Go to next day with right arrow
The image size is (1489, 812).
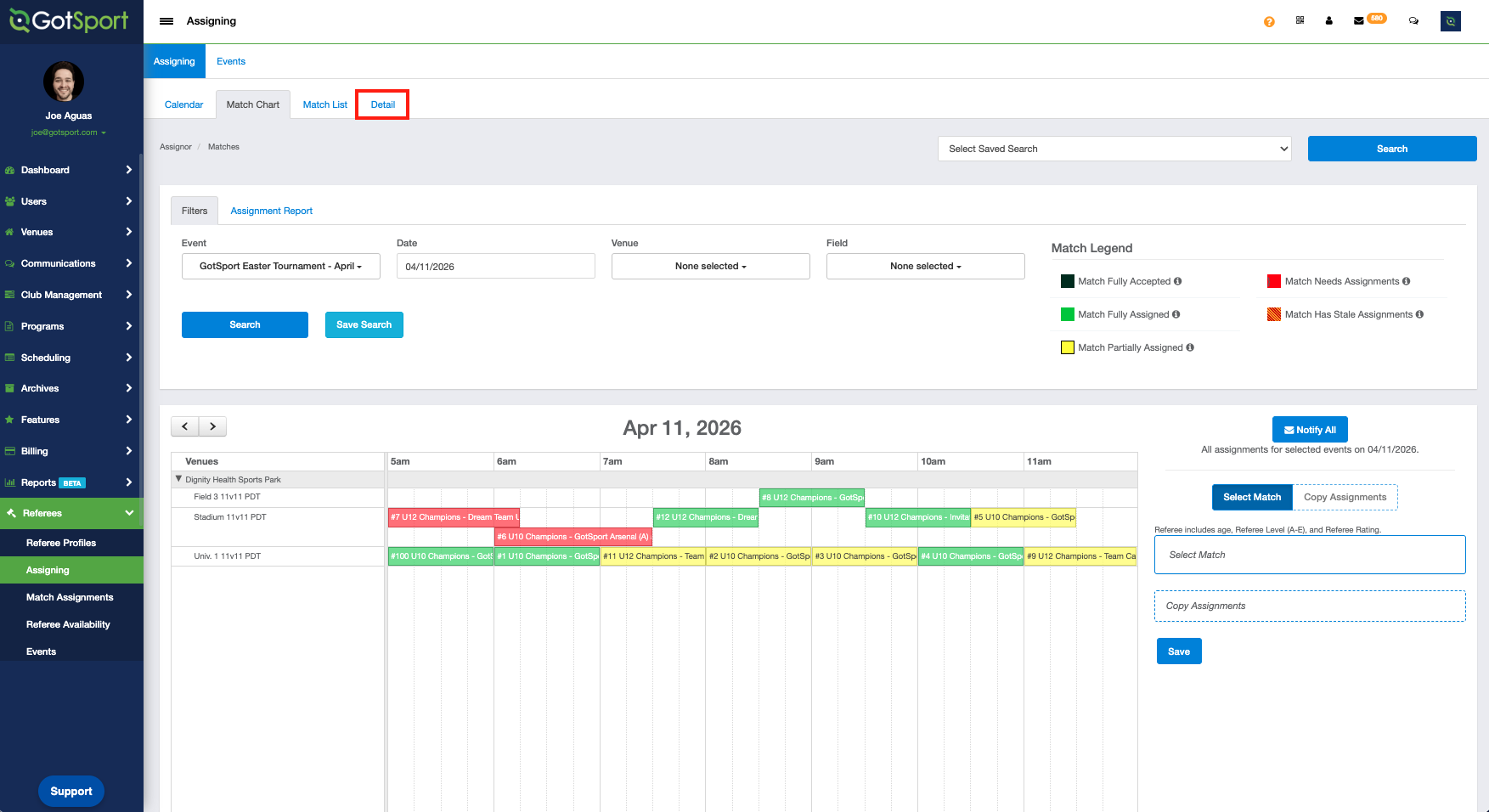click(212, 426)
